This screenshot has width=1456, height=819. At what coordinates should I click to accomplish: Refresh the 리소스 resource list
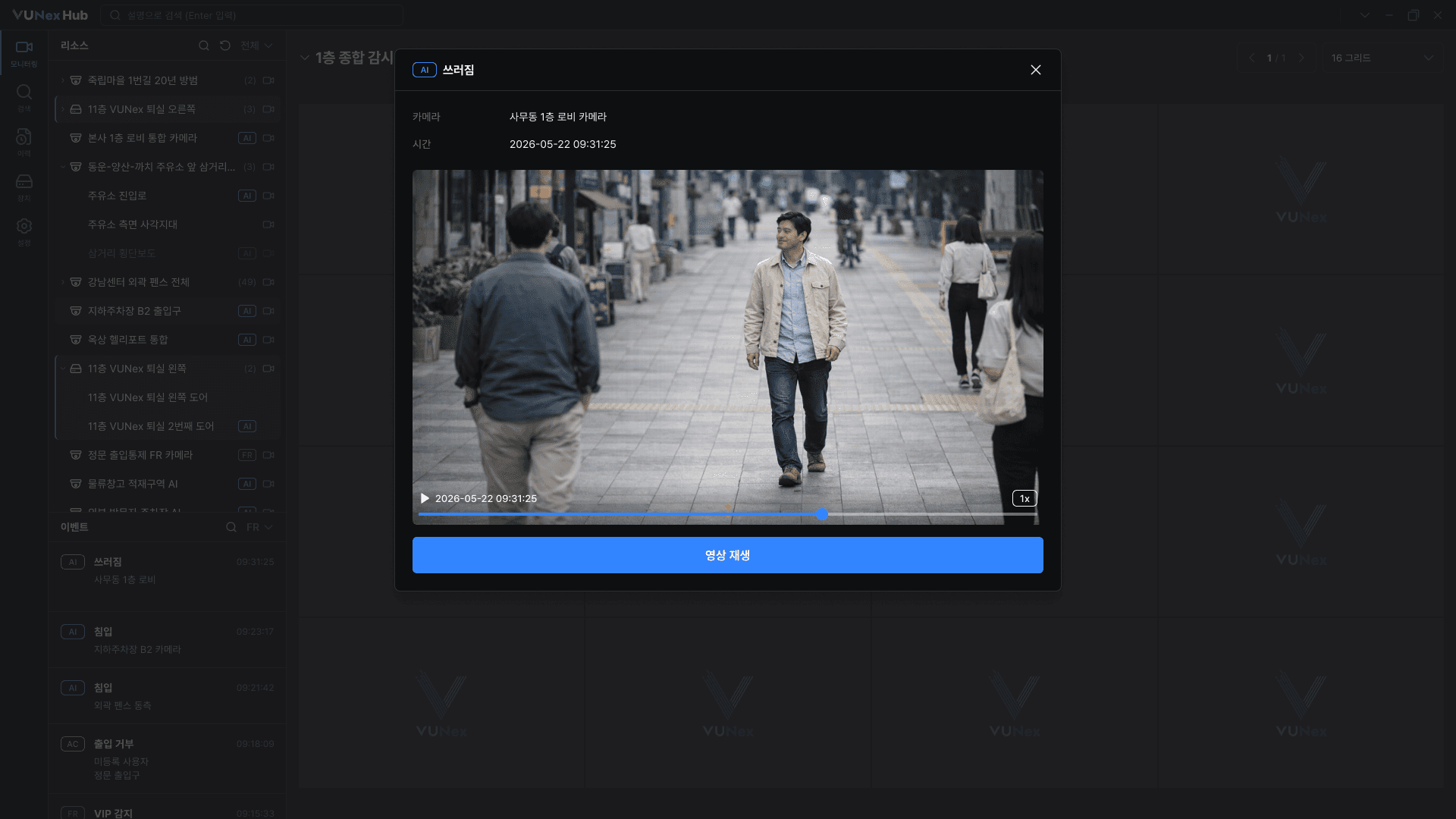click(x=225, y=45)
